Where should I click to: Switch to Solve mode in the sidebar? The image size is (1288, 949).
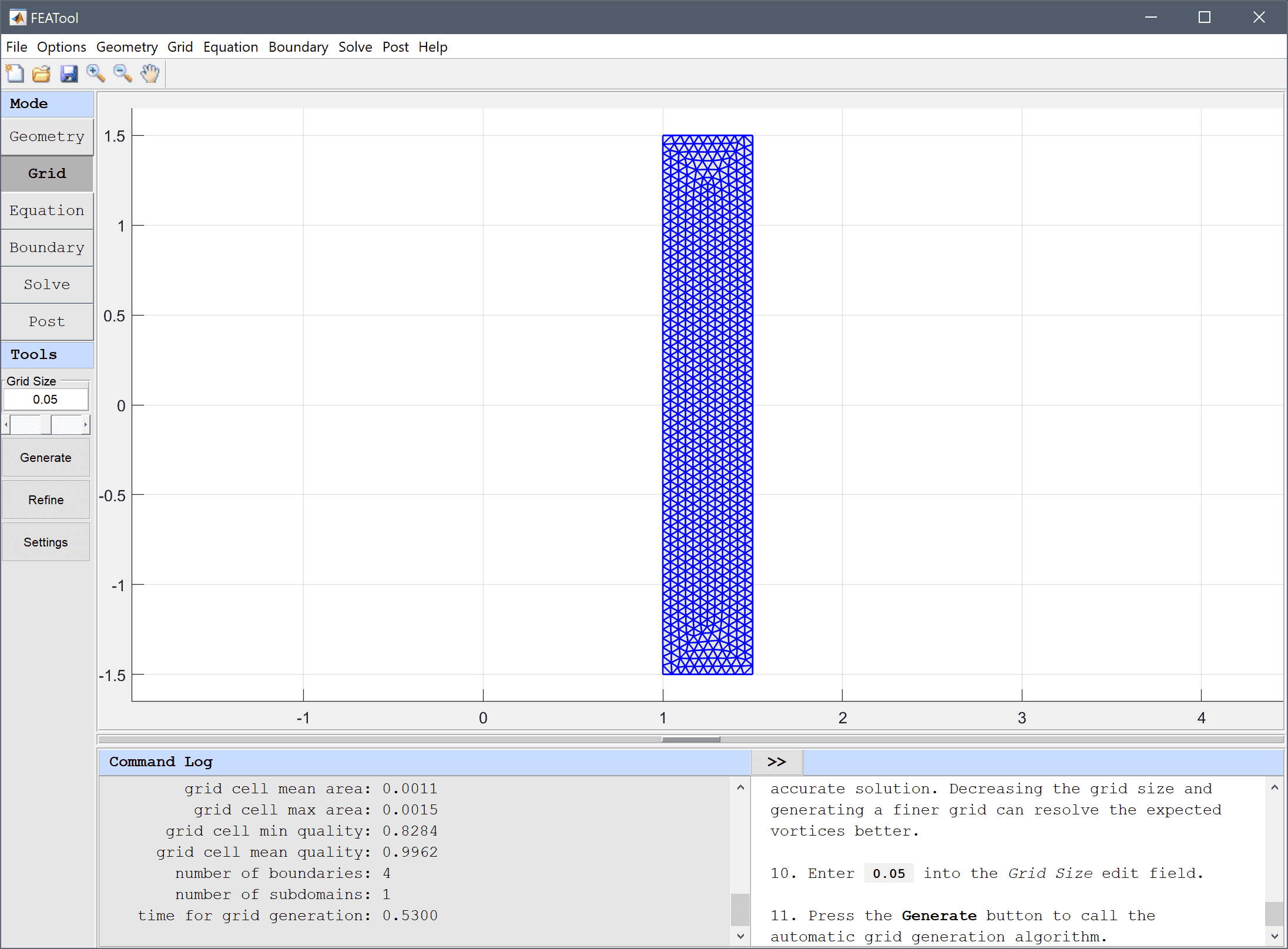coord(47,285)
